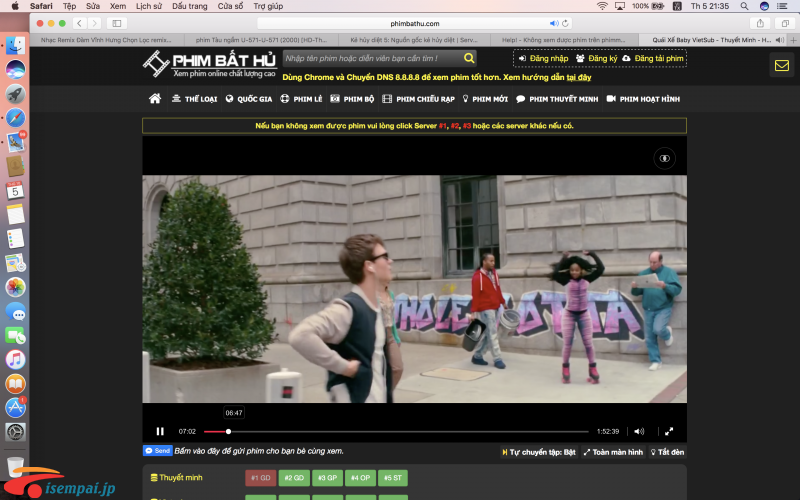Expand the QUỐC GIA country menu
Screen dimensions: 800x500
point(249,99)
